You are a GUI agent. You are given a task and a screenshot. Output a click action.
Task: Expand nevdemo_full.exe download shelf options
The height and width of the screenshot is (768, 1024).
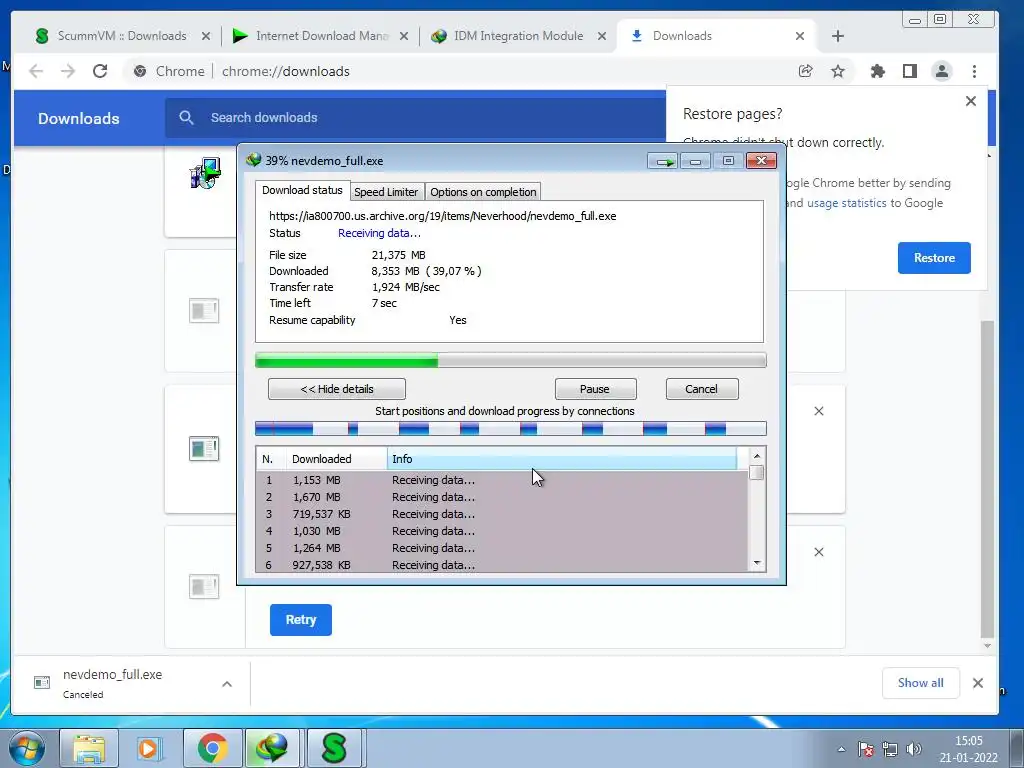click(227, 684)
